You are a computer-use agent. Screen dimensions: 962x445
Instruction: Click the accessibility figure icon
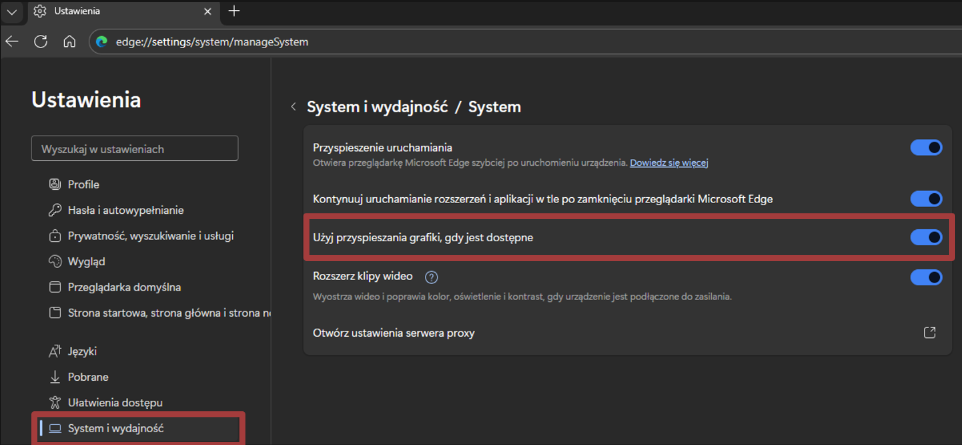[x=55, y=403]
